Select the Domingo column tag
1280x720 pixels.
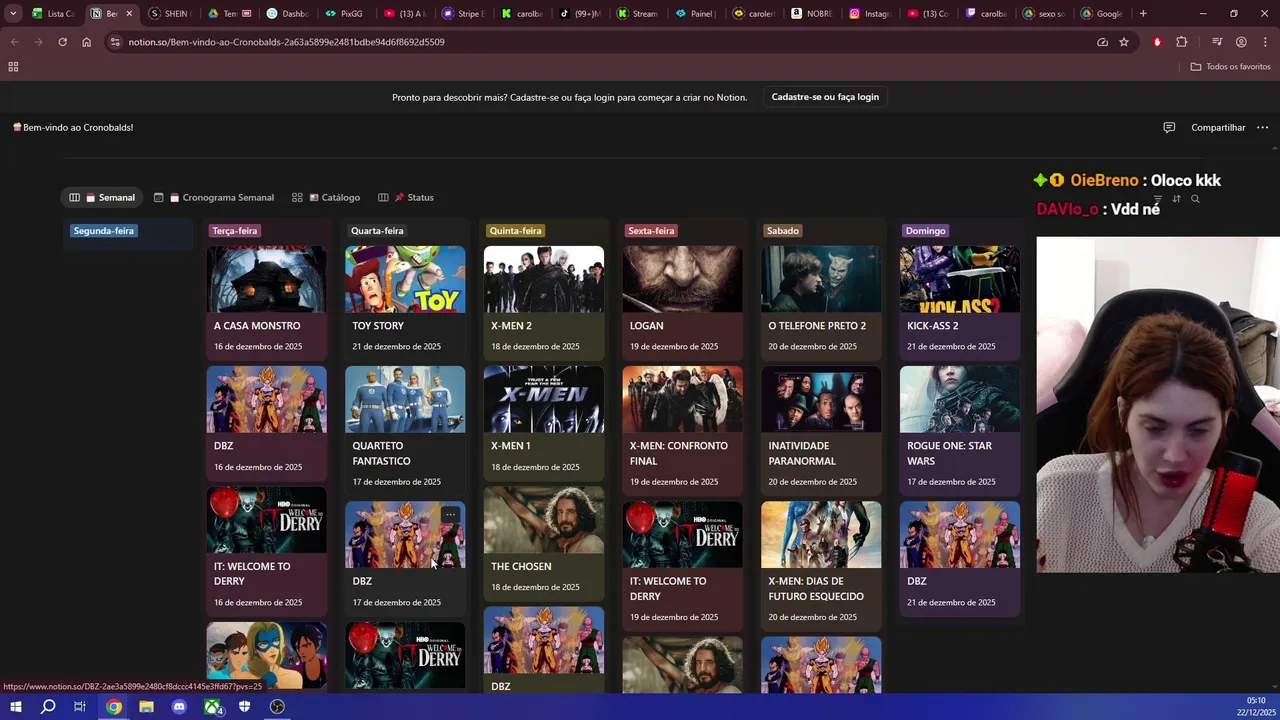pyautogui.click(x=925, y=231)
